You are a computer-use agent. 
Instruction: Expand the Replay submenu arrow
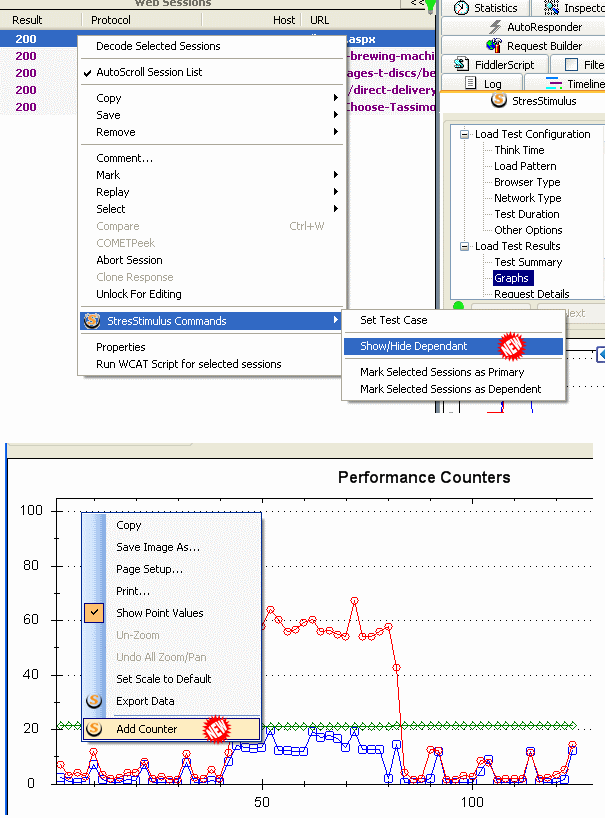pyautogui.click(x=336, y=191)
